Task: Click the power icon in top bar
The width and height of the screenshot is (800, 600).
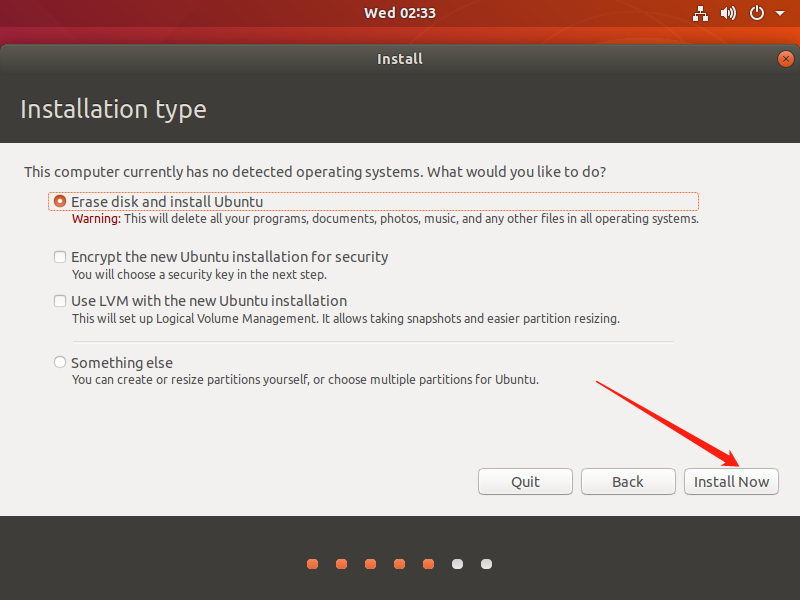Action: [x=757, y=13]
